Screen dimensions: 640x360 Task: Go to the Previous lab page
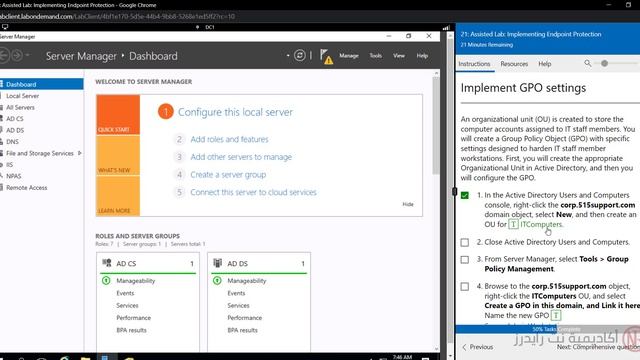click(x=477, y=347)
